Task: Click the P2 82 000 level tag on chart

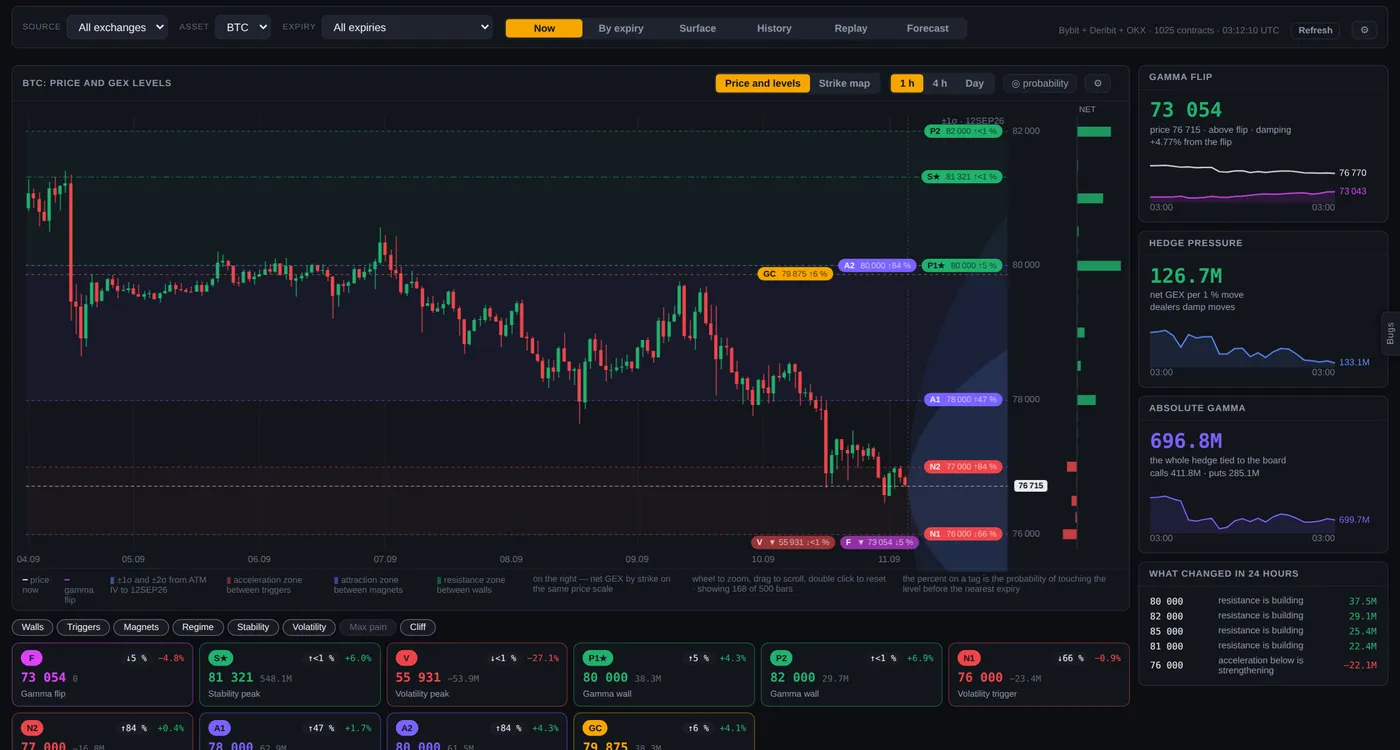Action: click(963, 131)
